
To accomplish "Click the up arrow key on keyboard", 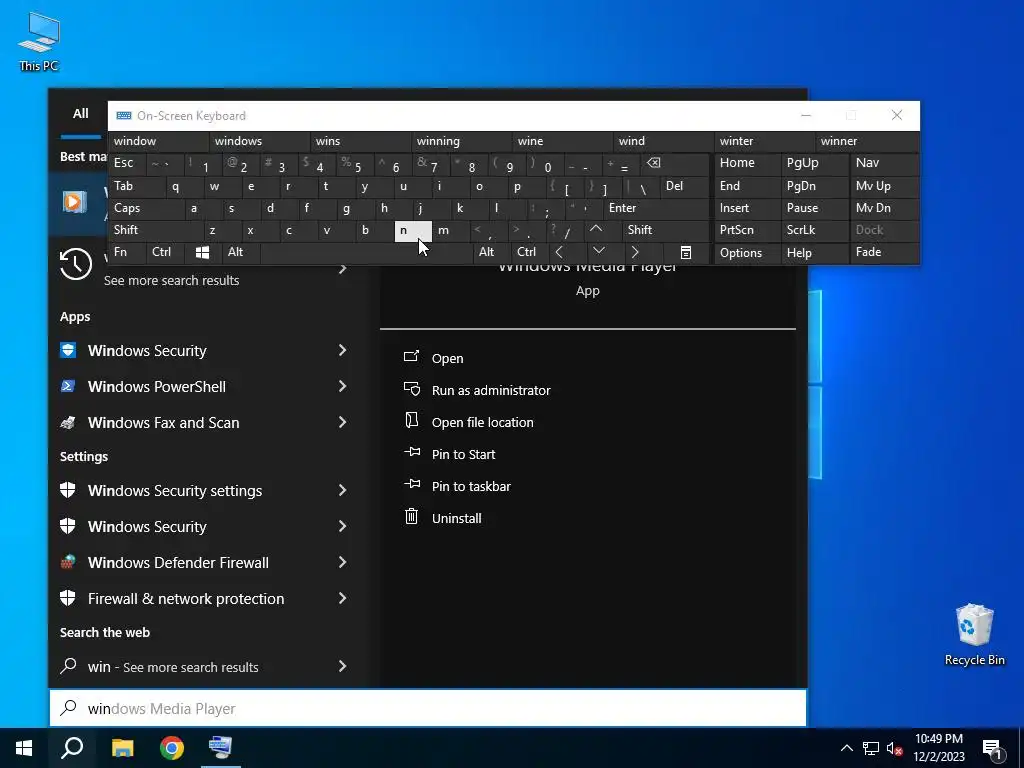I will [596, 230].
